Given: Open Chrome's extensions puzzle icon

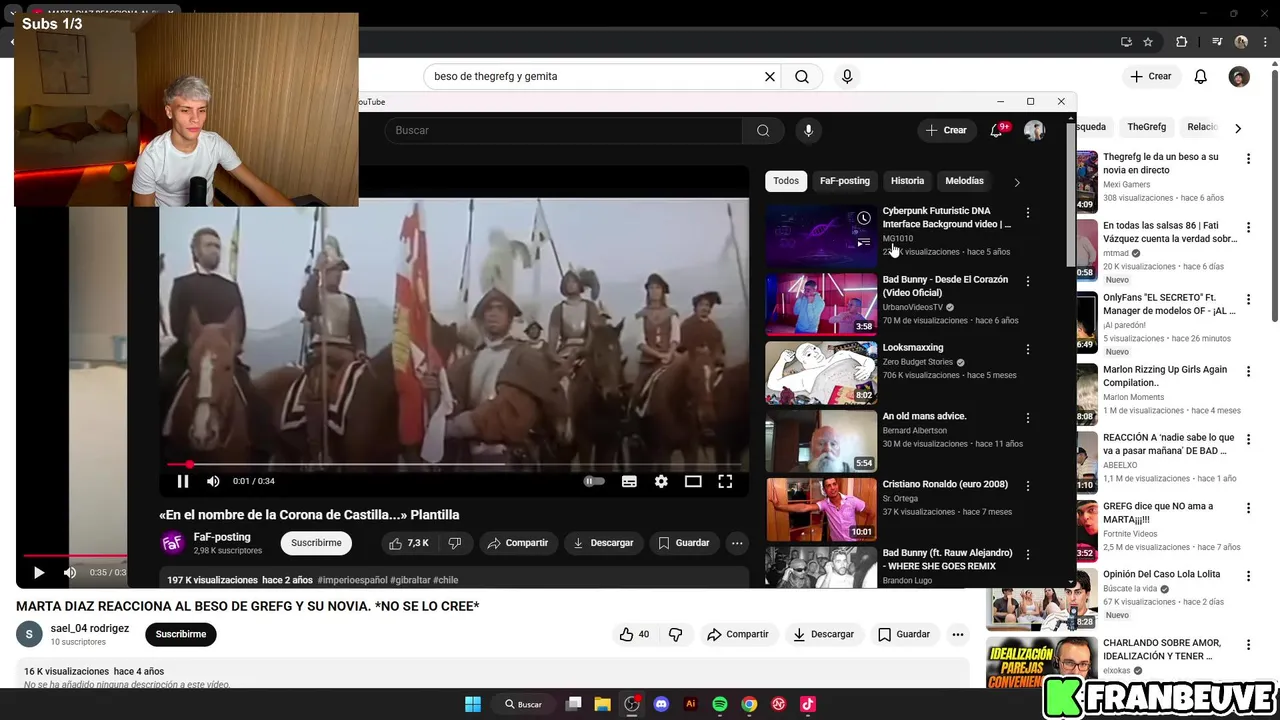Looking at the screenshot, I should click(1181, 42).
